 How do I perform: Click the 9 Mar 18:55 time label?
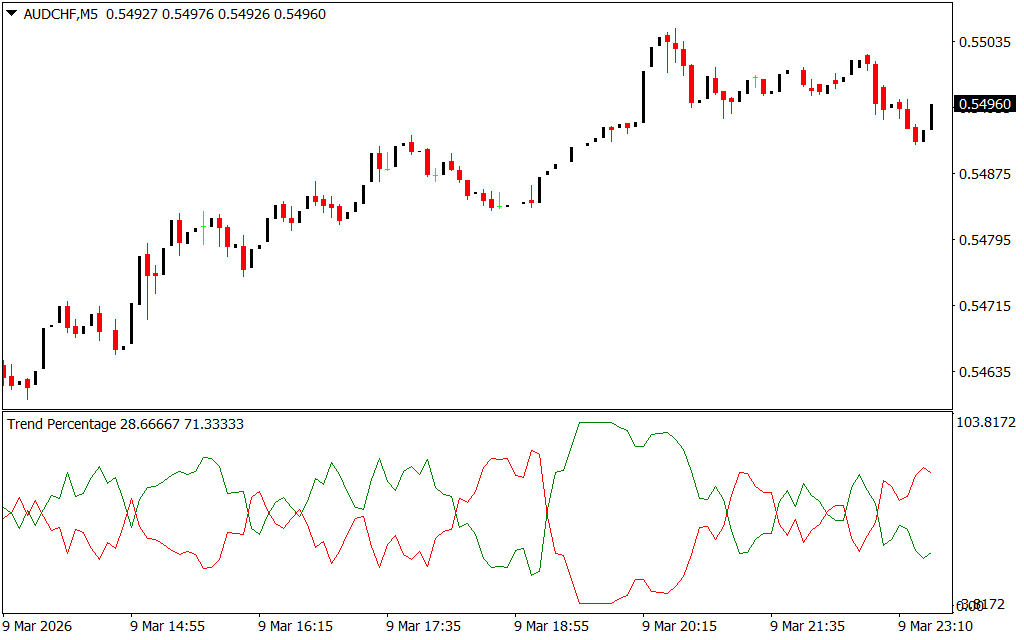551,626
